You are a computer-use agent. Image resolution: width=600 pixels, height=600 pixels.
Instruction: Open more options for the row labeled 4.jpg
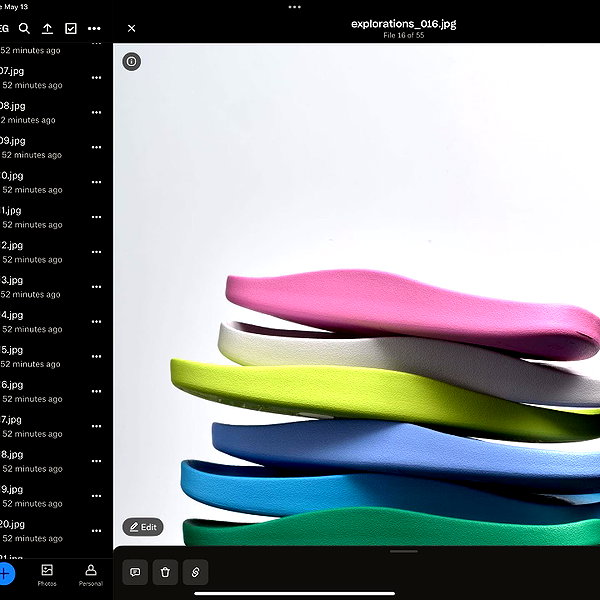point(96,322)
